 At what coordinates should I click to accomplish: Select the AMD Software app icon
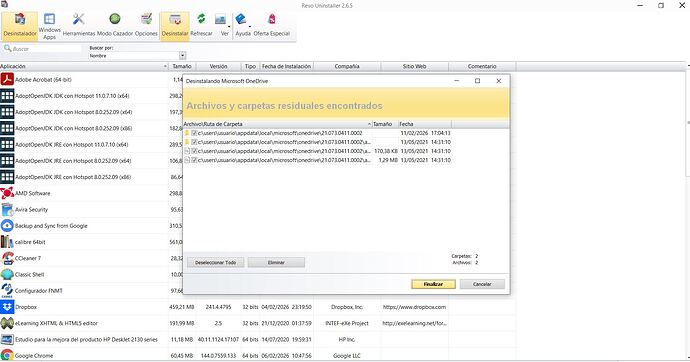(x=7, y=193)
